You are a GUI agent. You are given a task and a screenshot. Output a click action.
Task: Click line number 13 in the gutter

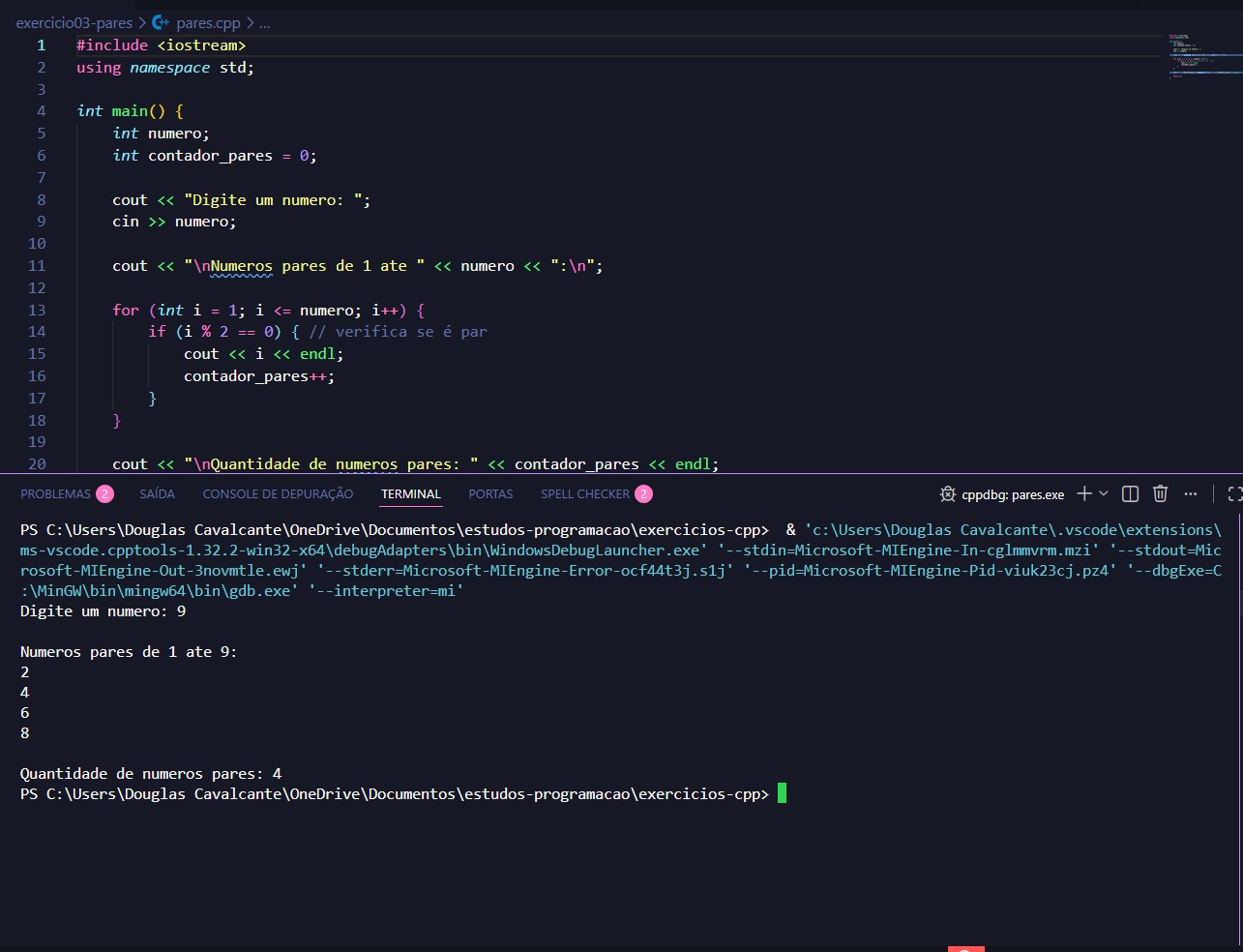pos(37,311)
